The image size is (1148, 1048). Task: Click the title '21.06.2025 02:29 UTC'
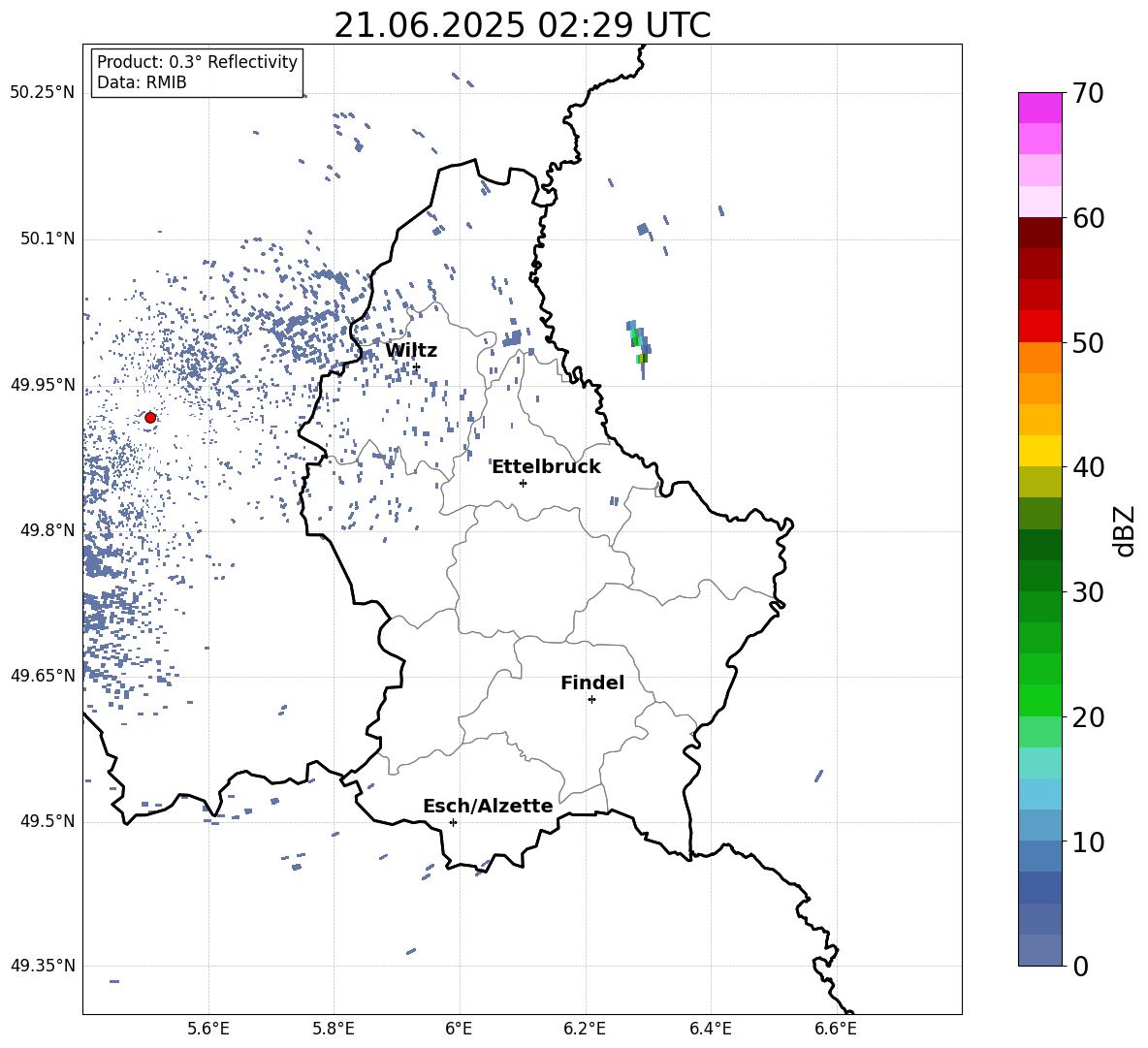click(522, 25)
